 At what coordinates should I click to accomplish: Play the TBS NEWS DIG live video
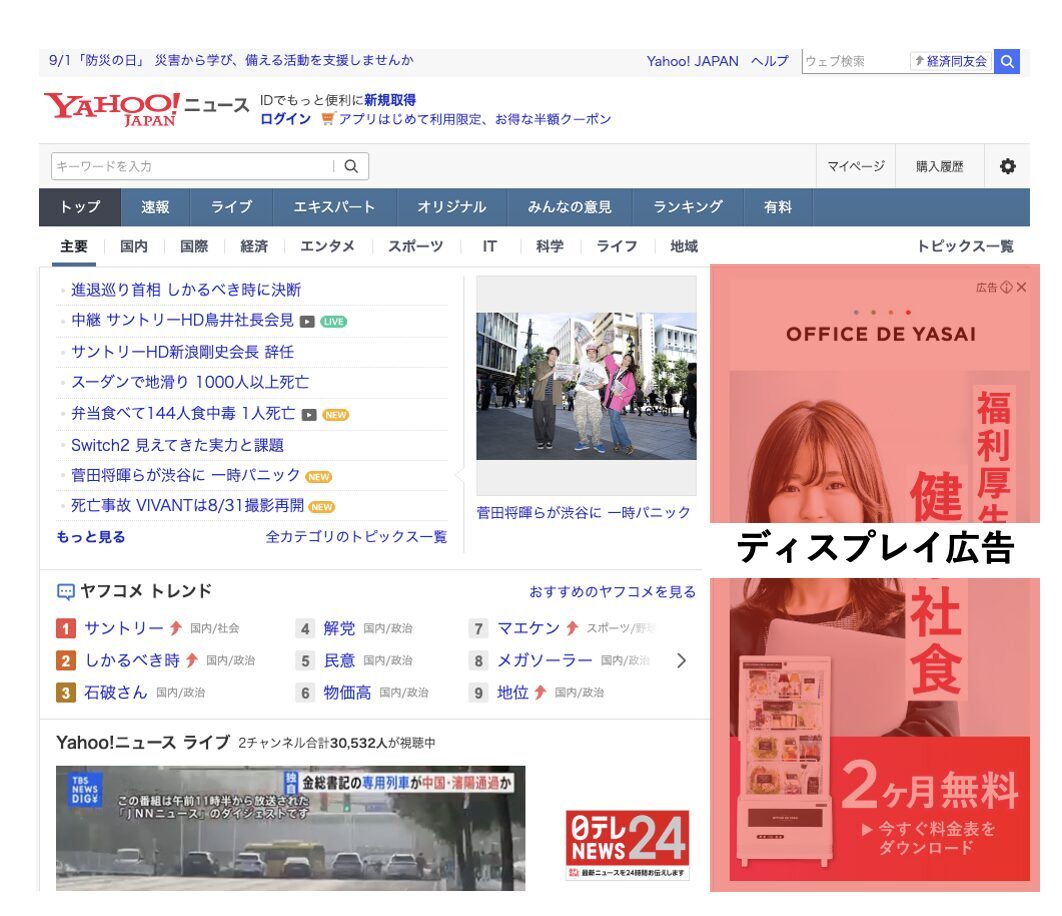point(291,828)
